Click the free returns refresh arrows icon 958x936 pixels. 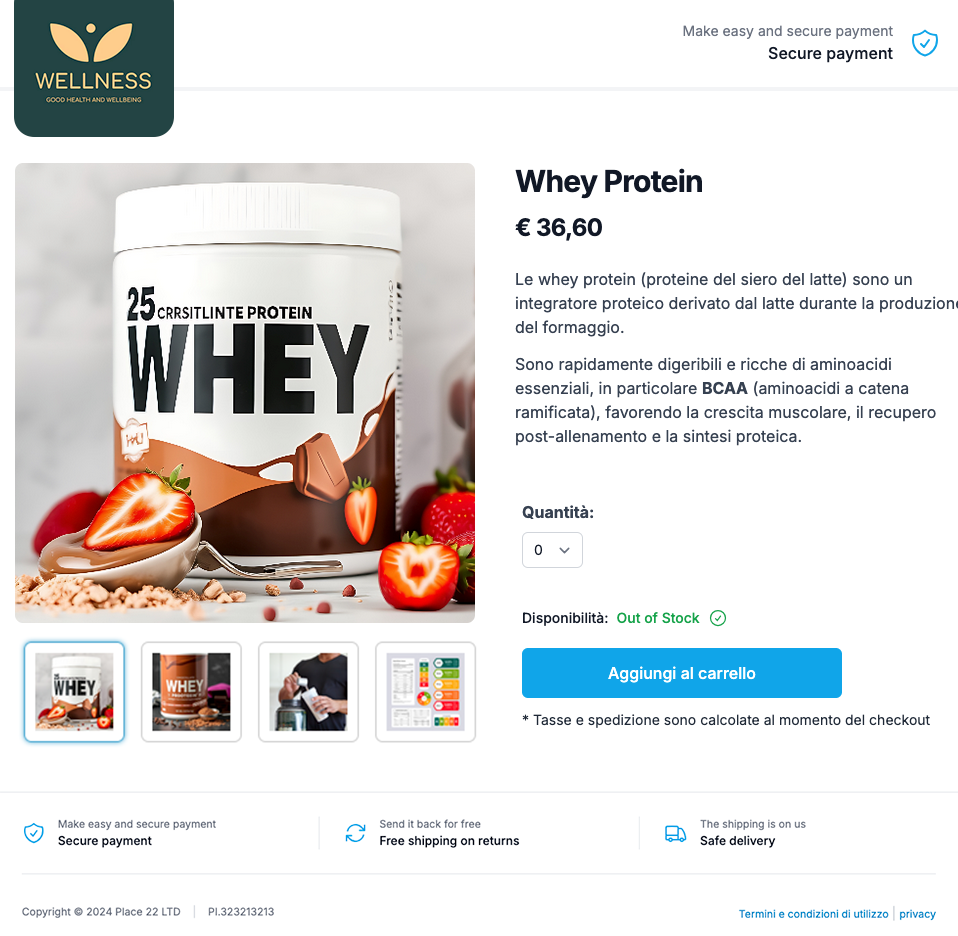(x=355, y=833)
